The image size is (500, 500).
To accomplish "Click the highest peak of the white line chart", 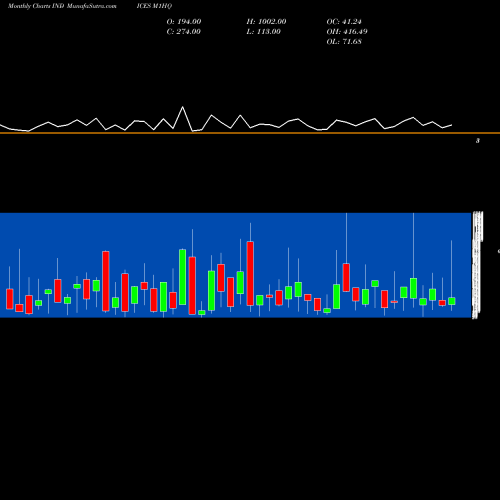I will coord(182,107).
